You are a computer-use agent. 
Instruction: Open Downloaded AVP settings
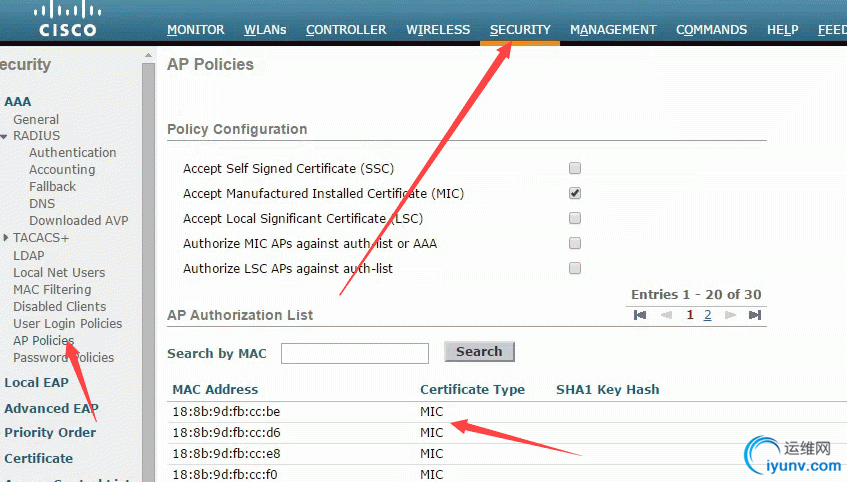79,220
